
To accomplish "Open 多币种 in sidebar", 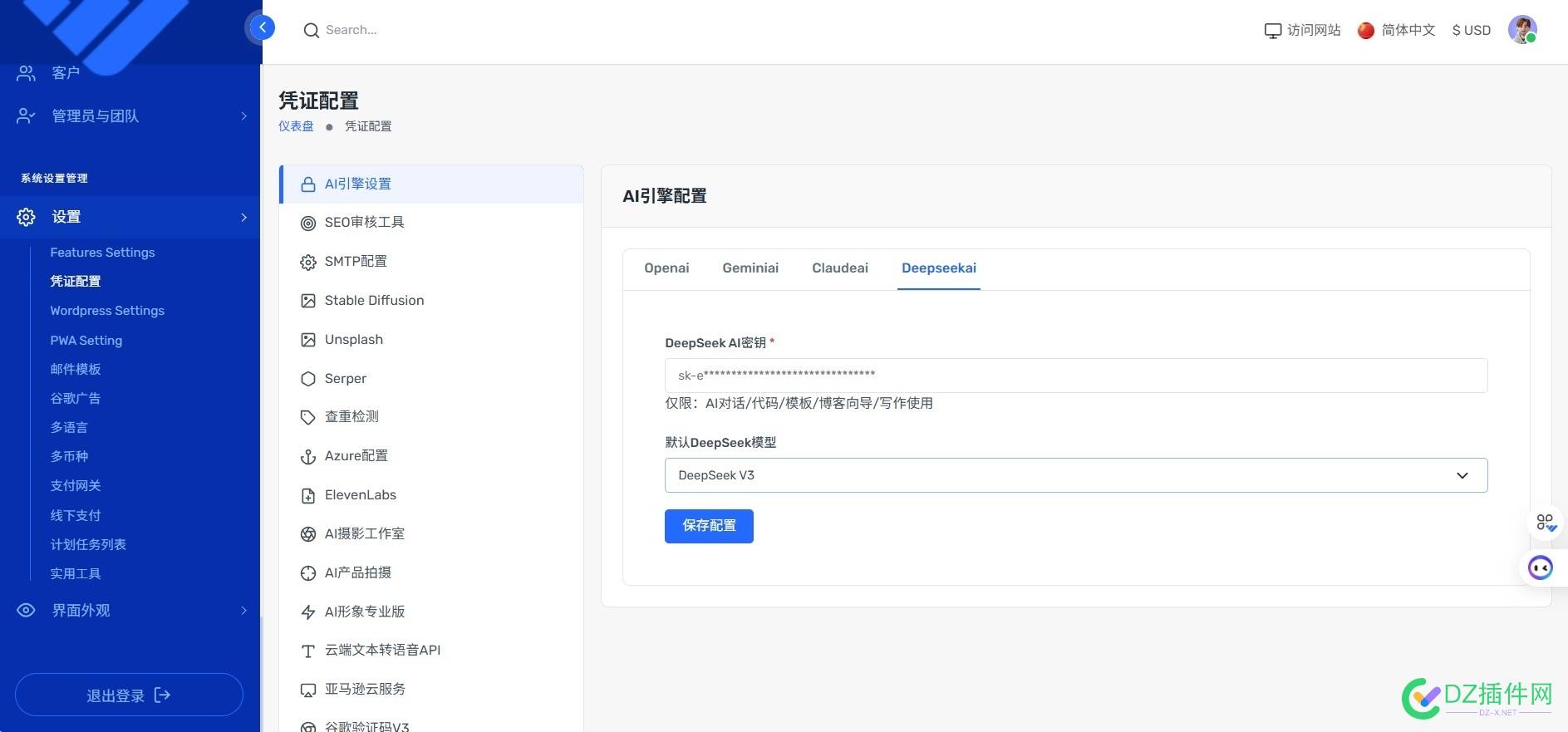I will click(x=69, y=456).
